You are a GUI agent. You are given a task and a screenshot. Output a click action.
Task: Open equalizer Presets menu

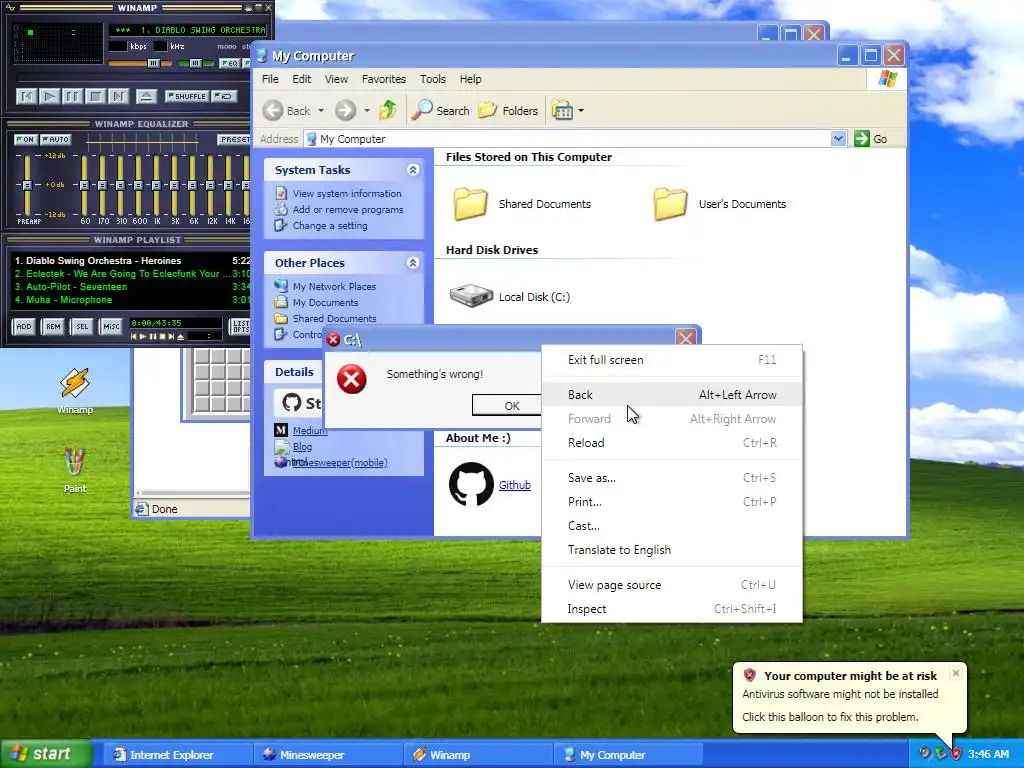pyautogui.click(x=234, y=139)
